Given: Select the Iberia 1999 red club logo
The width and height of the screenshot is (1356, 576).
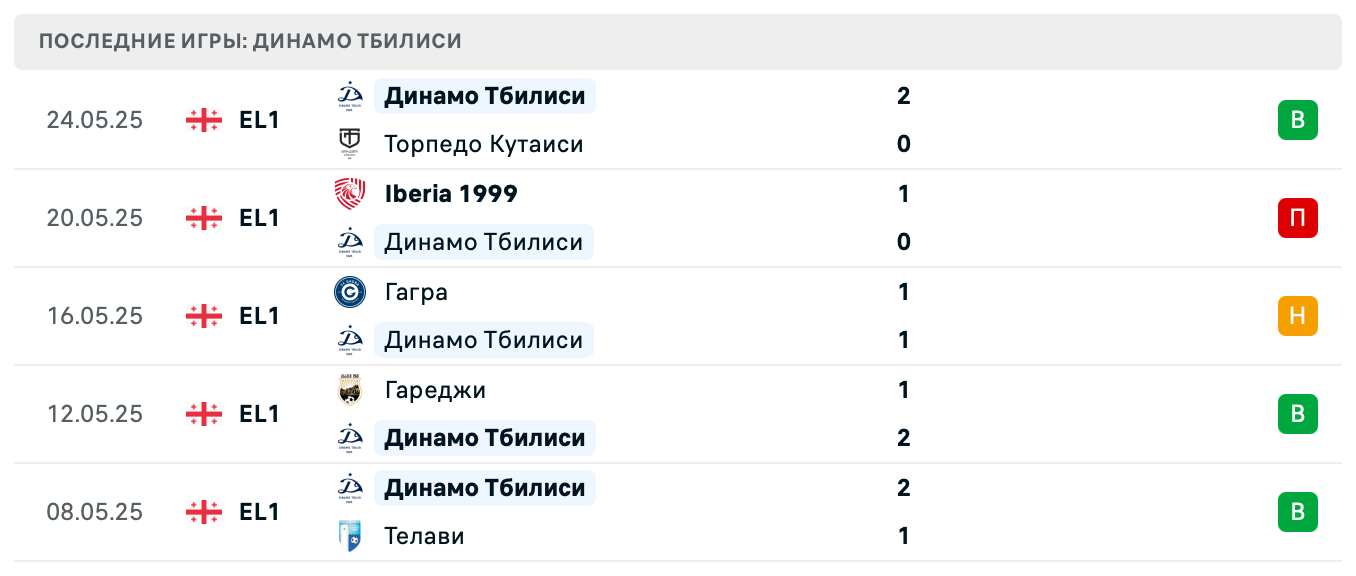Looking at the screenshot, I should [349, 193].
